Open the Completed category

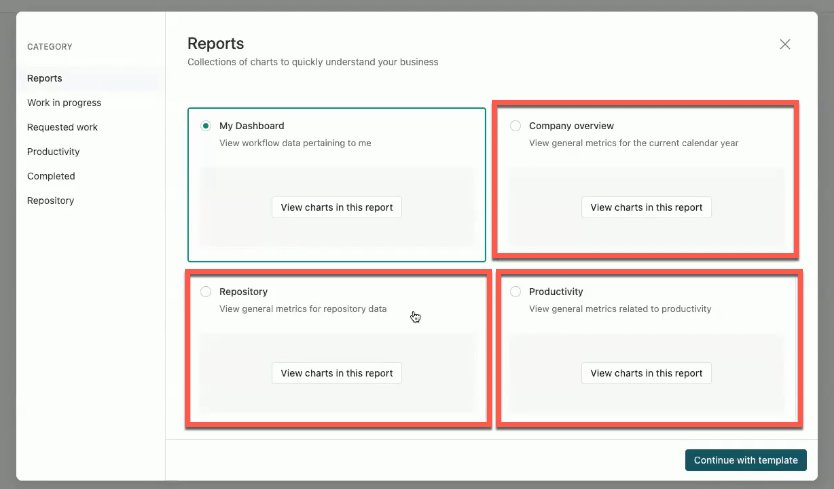click(51, 176)
